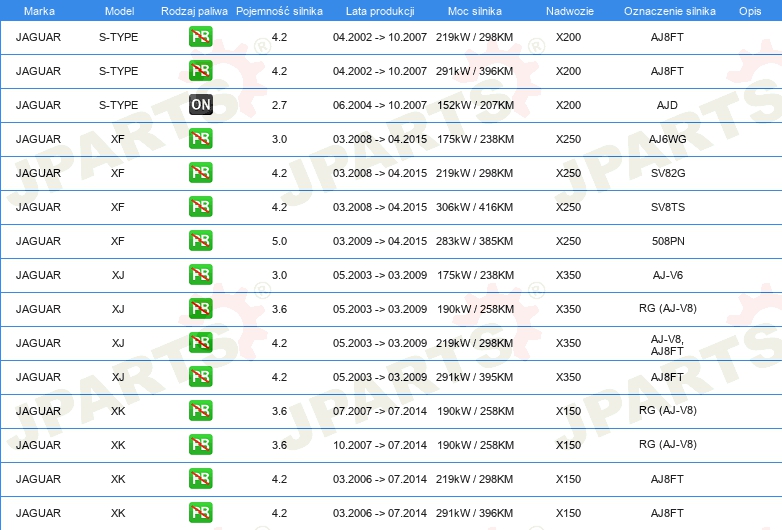Click the petrol icon in the XF 5.0 row
782x530 pixels.
pos(200,241)
